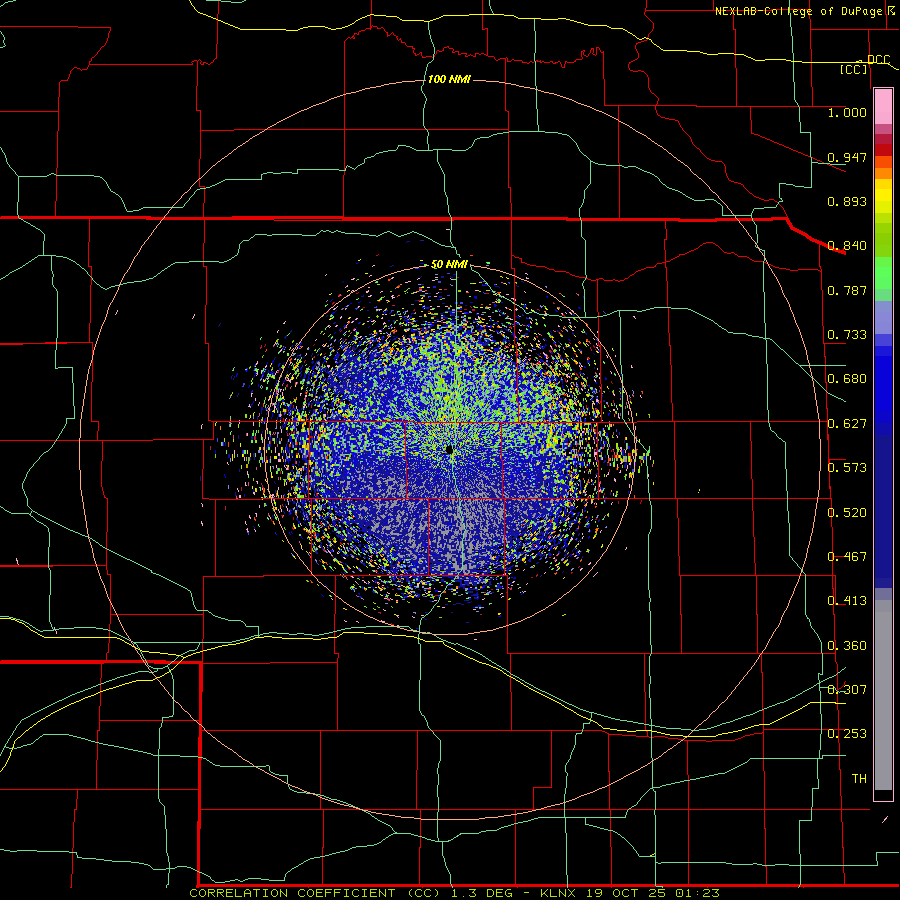
Task: Click the 0.307 scale value
Action: (847, 690)
